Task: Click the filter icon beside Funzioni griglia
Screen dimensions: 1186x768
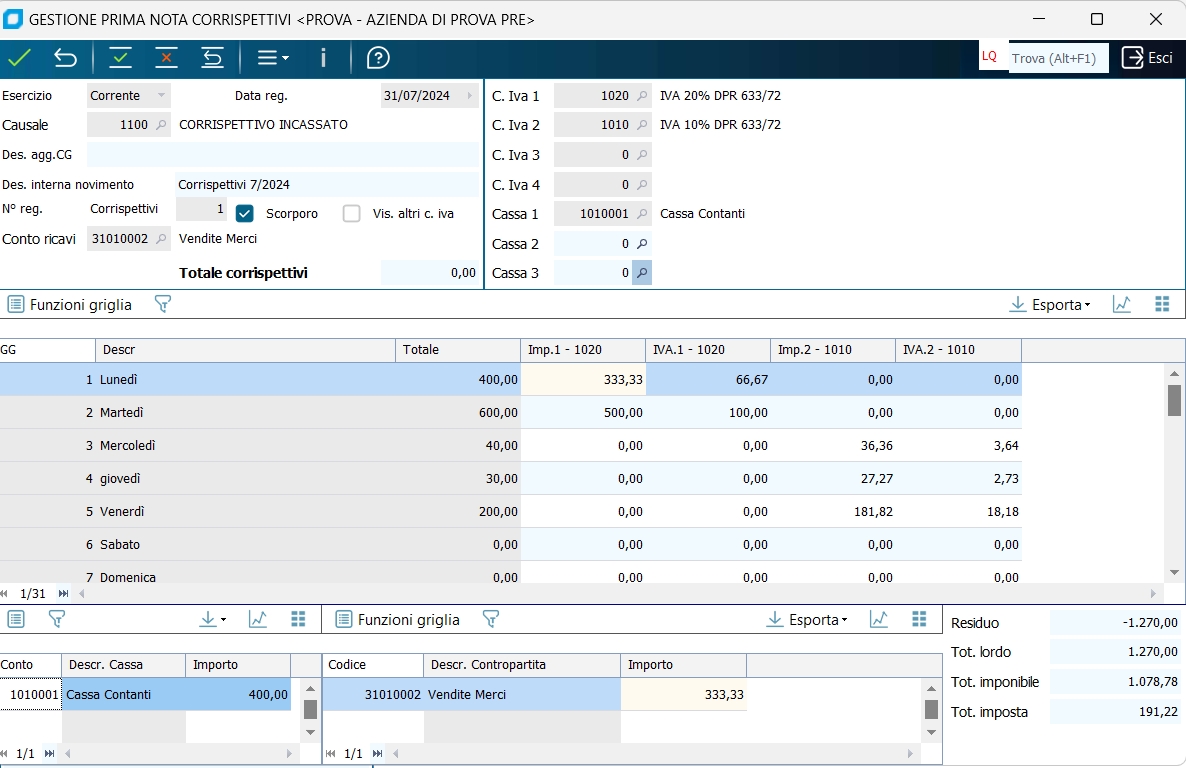Action: point(163,304)
